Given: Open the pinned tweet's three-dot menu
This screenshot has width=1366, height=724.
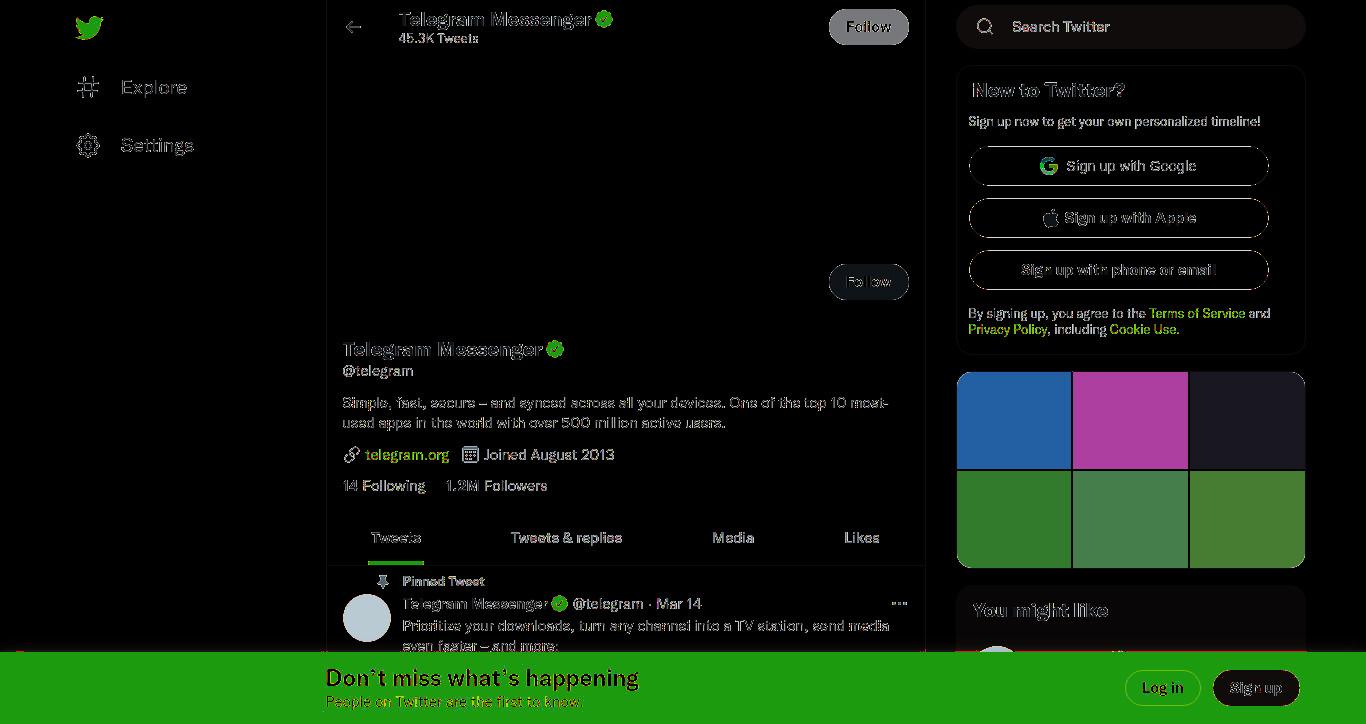Looking at the screenshot, I should [899, 603].
